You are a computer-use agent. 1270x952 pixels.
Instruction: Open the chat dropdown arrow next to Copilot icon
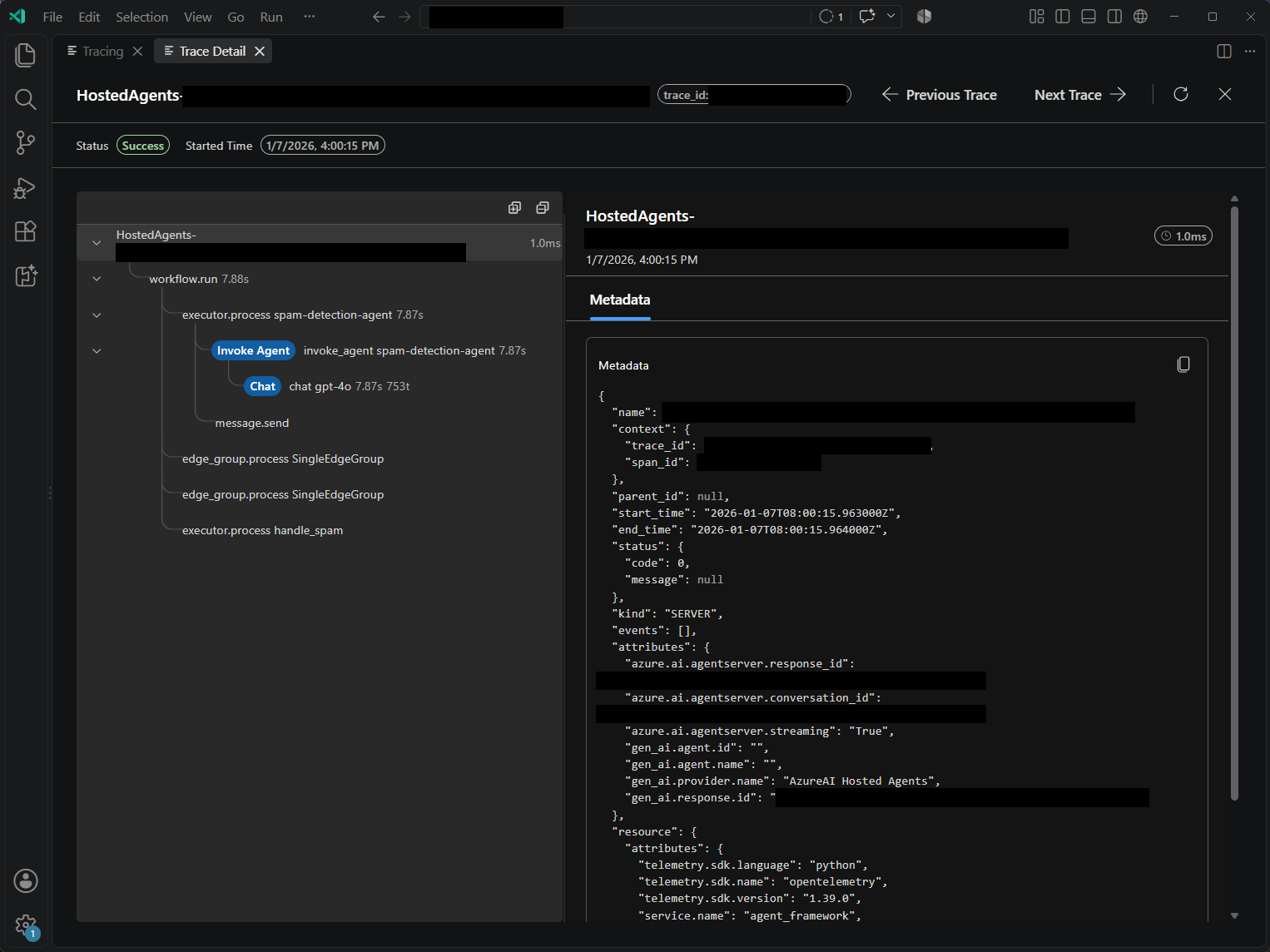pos(891,17)
